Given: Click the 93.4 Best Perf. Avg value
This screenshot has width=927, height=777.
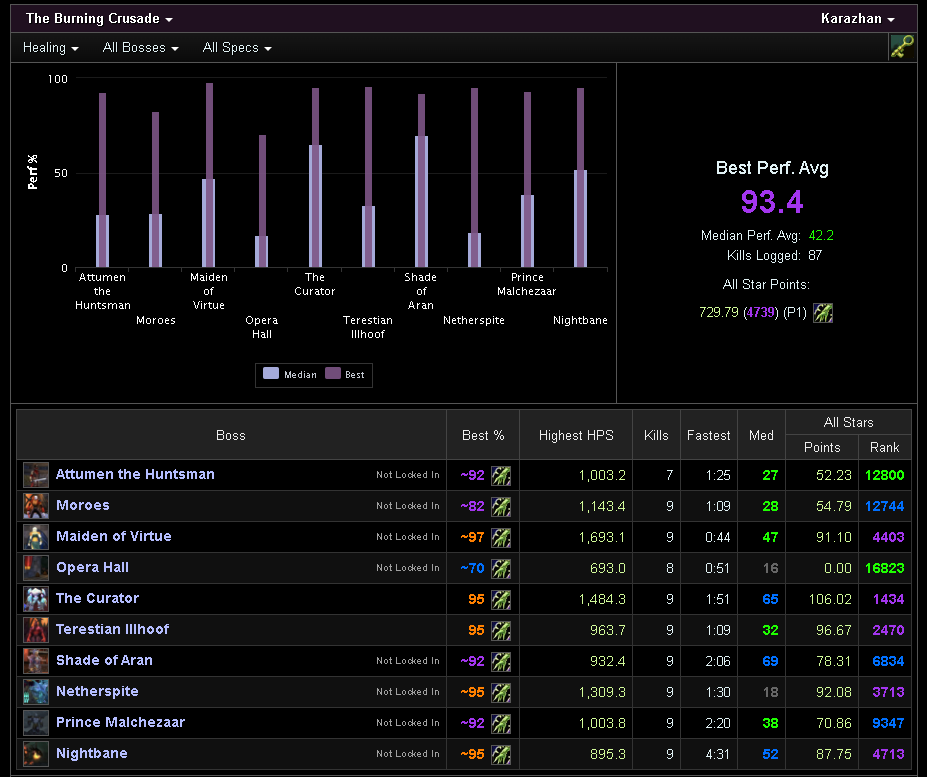Looking at the screenshot, I should 772,202.
